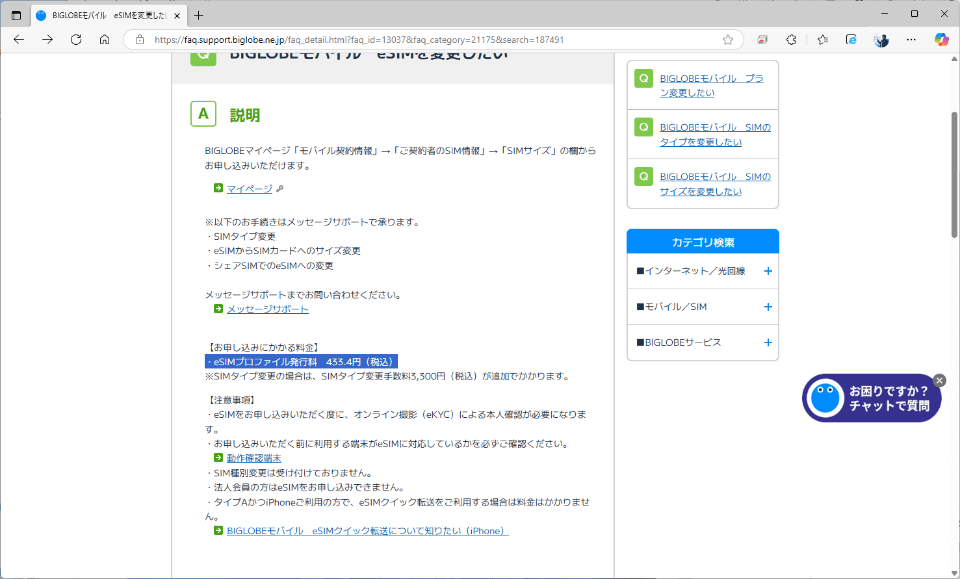The image size is (960, 579).
Task: Reload the BIGLOBE FAQ page
Action: [x=76, y=40]
